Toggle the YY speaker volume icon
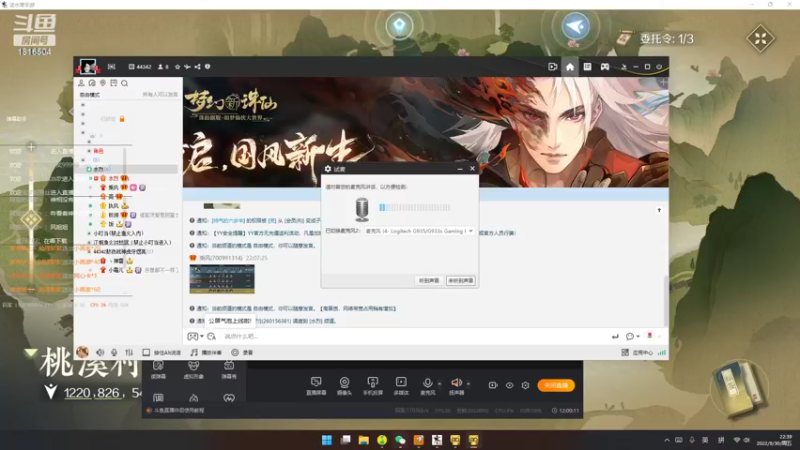The height and width of the screenshot is (450, 800). [x=100, y=353]
